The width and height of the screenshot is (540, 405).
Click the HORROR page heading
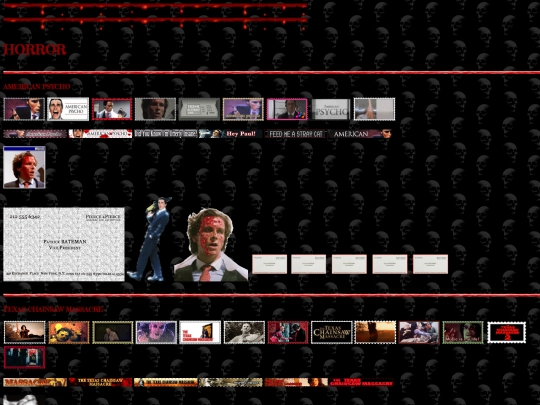click(x=34, y=50)
